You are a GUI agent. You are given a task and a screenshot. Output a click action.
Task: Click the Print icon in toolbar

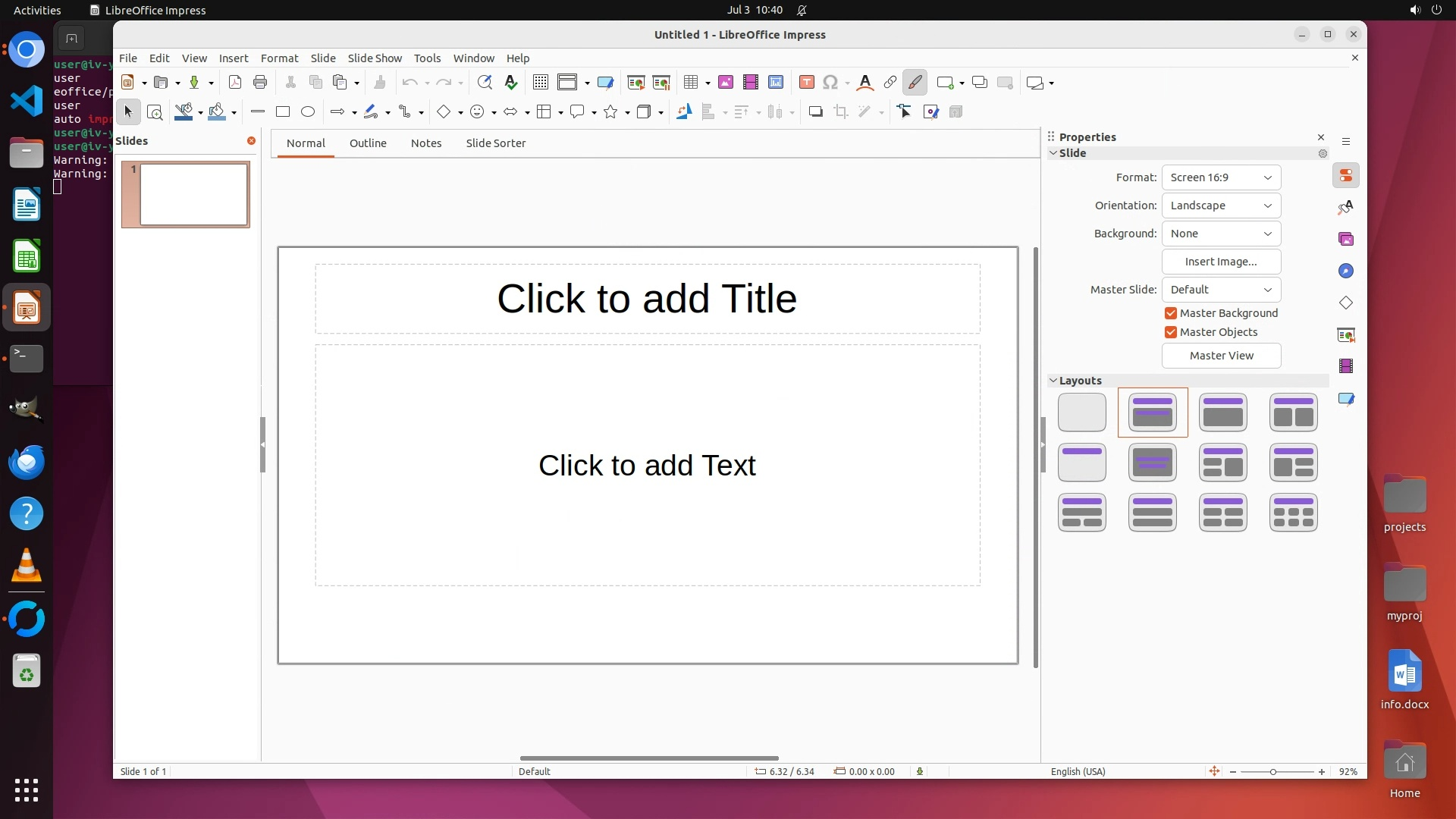(x=260, y=83)
